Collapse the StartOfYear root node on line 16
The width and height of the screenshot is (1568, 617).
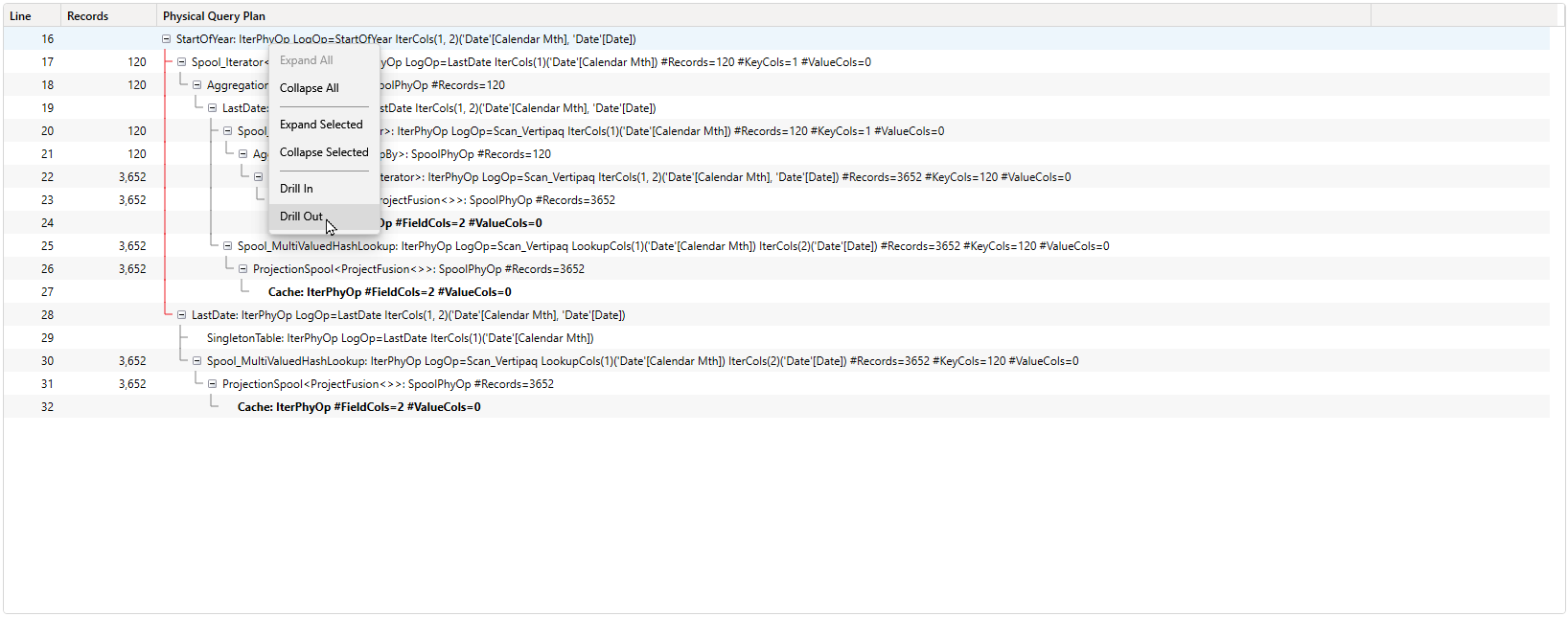(x=166, y=39)
